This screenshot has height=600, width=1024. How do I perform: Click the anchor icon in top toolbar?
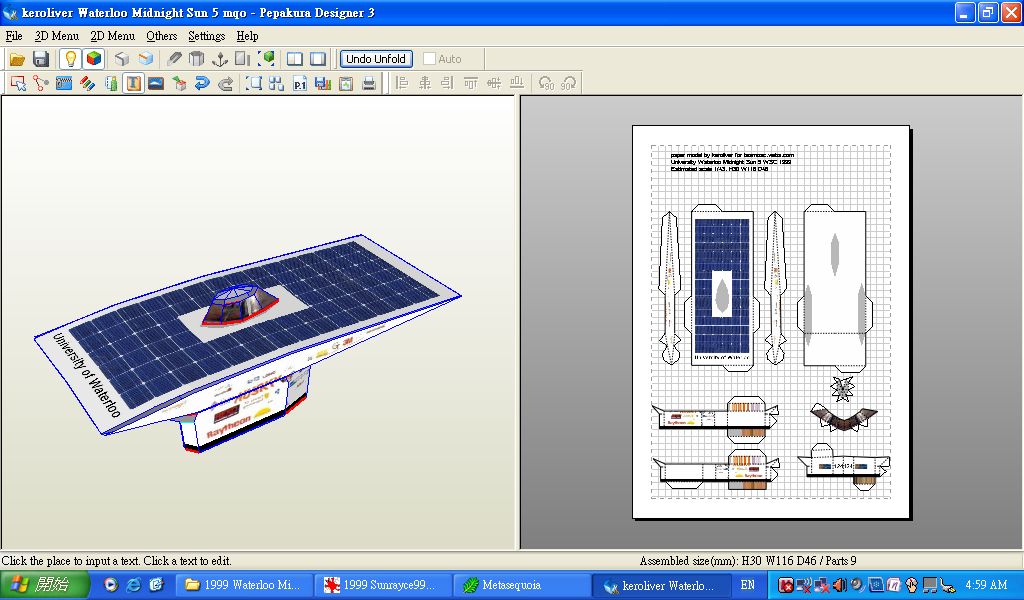click(x=220, y=59)
